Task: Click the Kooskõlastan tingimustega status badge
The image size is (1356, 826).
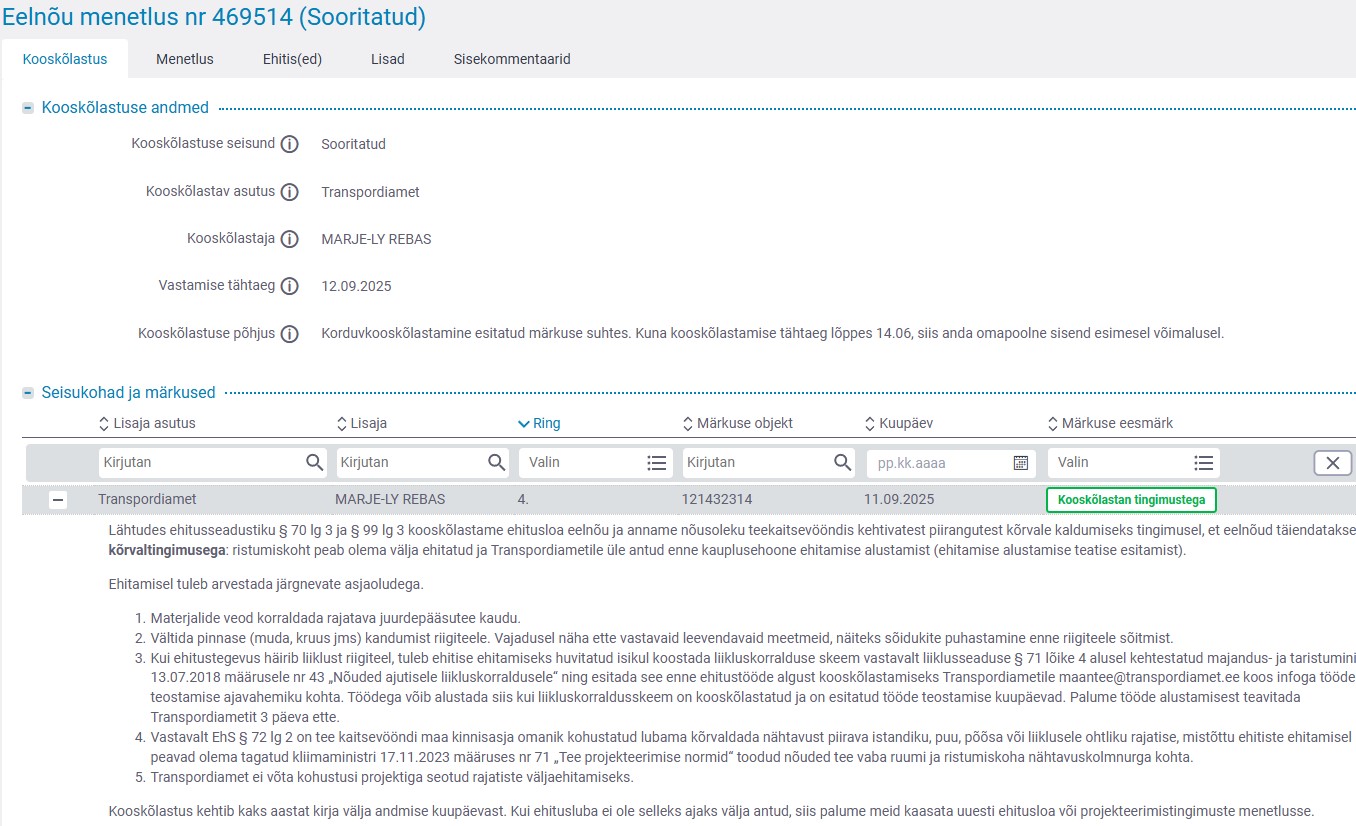Action: coord(1131,500)
